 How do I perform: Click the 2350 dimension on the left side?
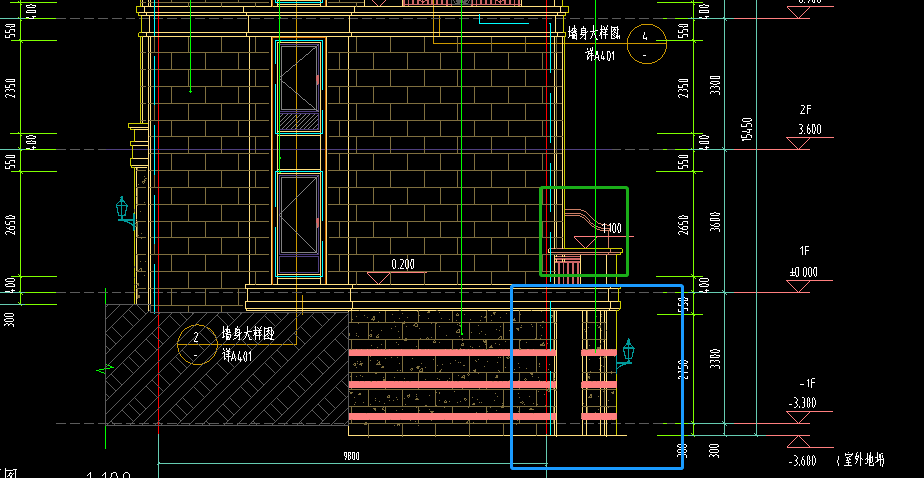[x=11, y=87]
